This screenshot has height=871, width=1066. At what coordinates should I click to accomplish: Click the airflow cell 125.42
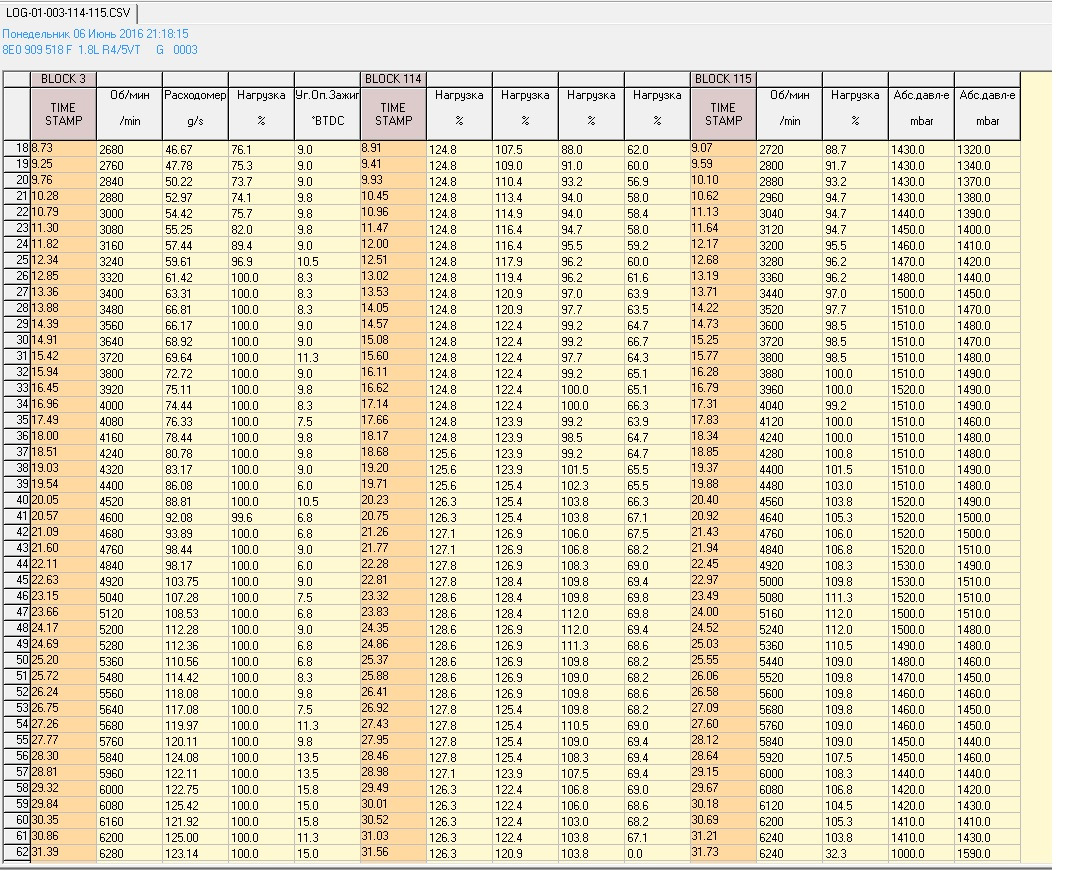(x=195, y=806)
